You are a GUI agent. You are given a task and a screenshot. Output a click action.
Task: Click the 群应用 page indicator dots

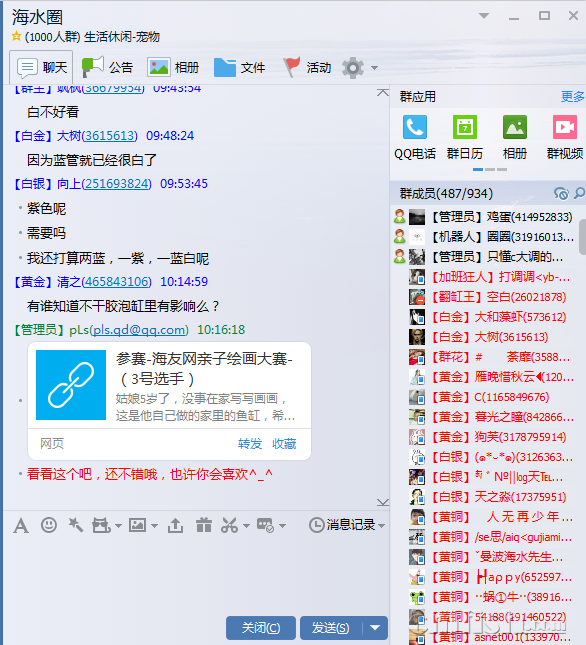pyautogui.click(x=490, y=169)
